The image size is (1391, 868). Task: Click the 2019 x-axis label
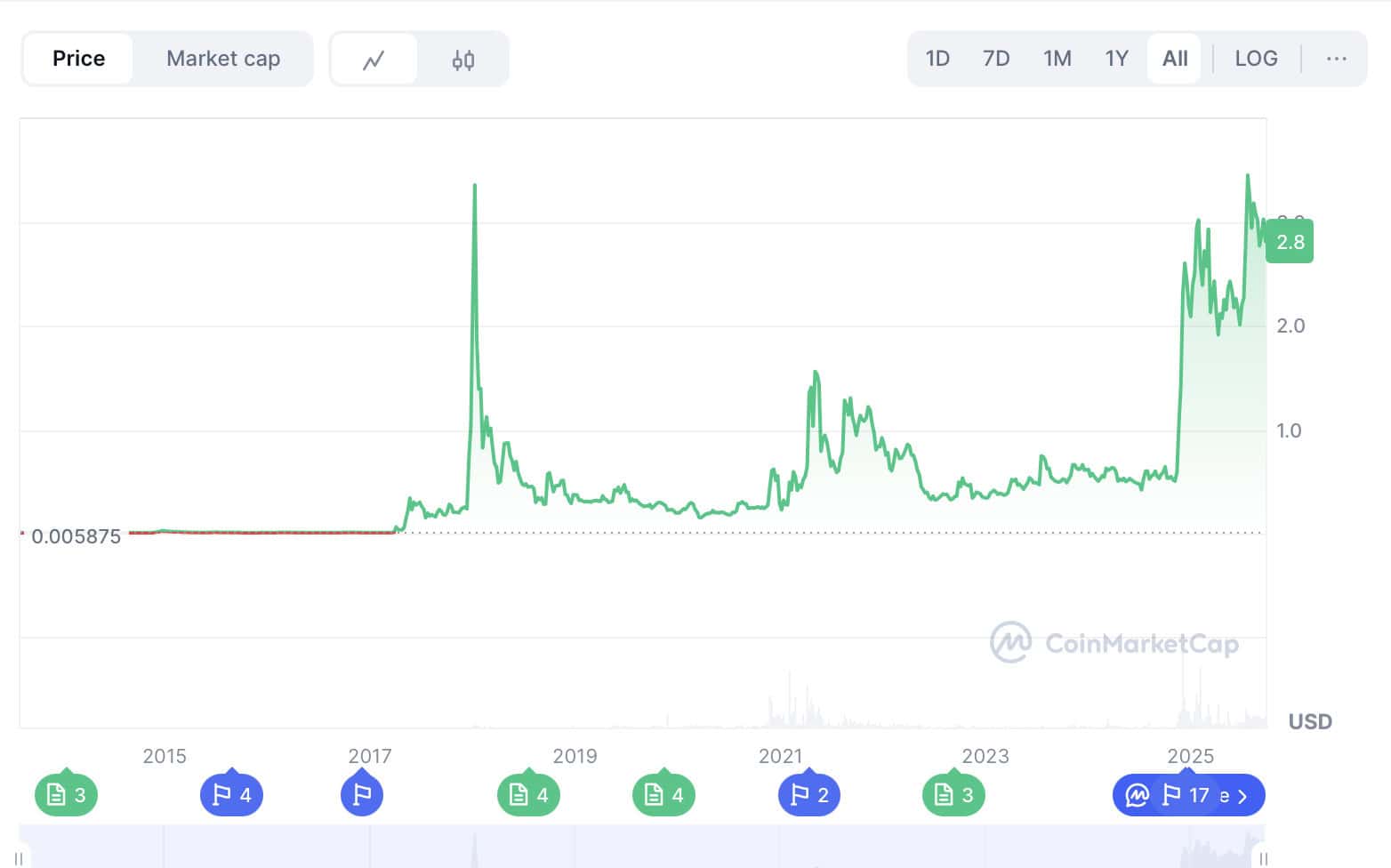[575, 756]
